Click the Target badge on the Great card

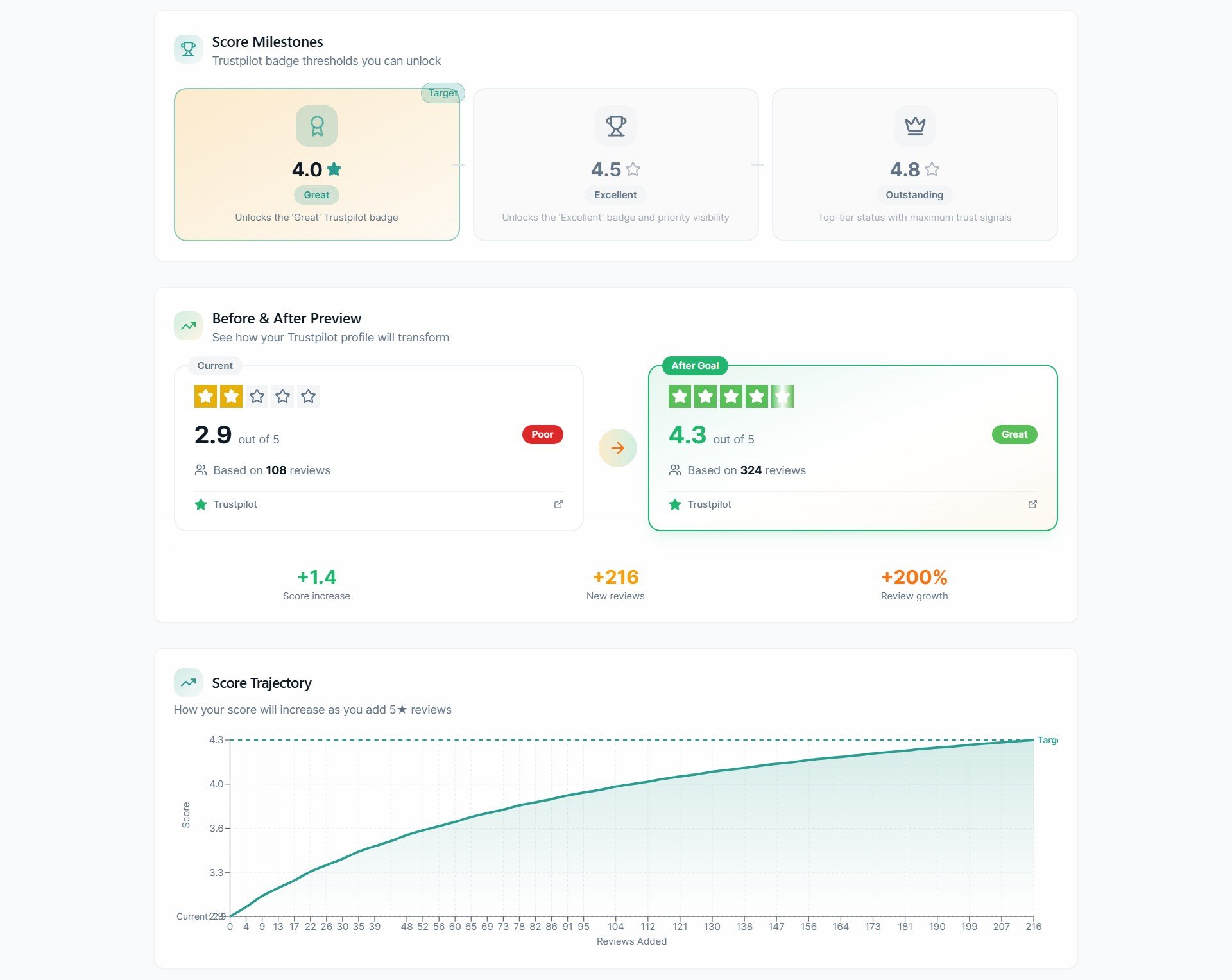pyautogui.click(x=443, y=93)
